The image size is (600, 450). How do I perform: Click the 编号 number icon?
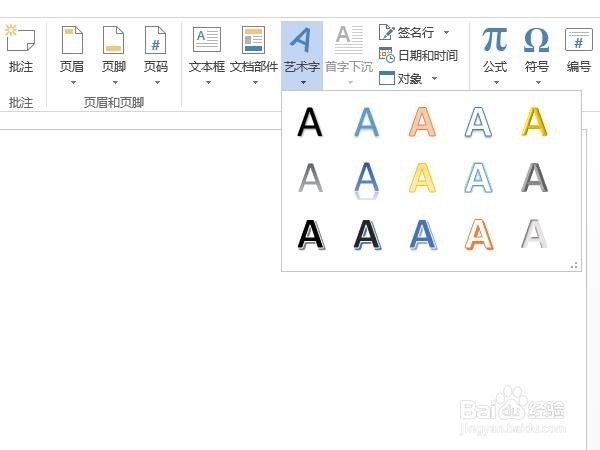[x=579, y=39]
